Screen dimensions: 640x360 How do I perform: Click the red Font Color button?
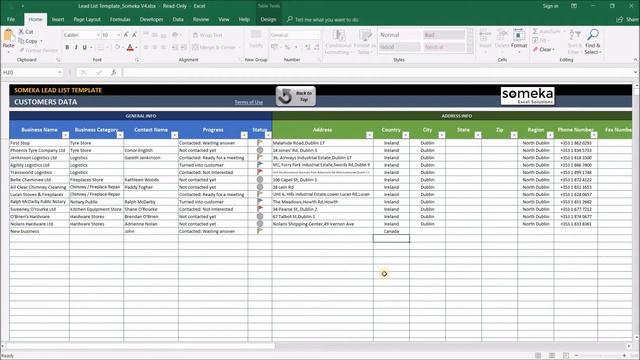(130, 48)
